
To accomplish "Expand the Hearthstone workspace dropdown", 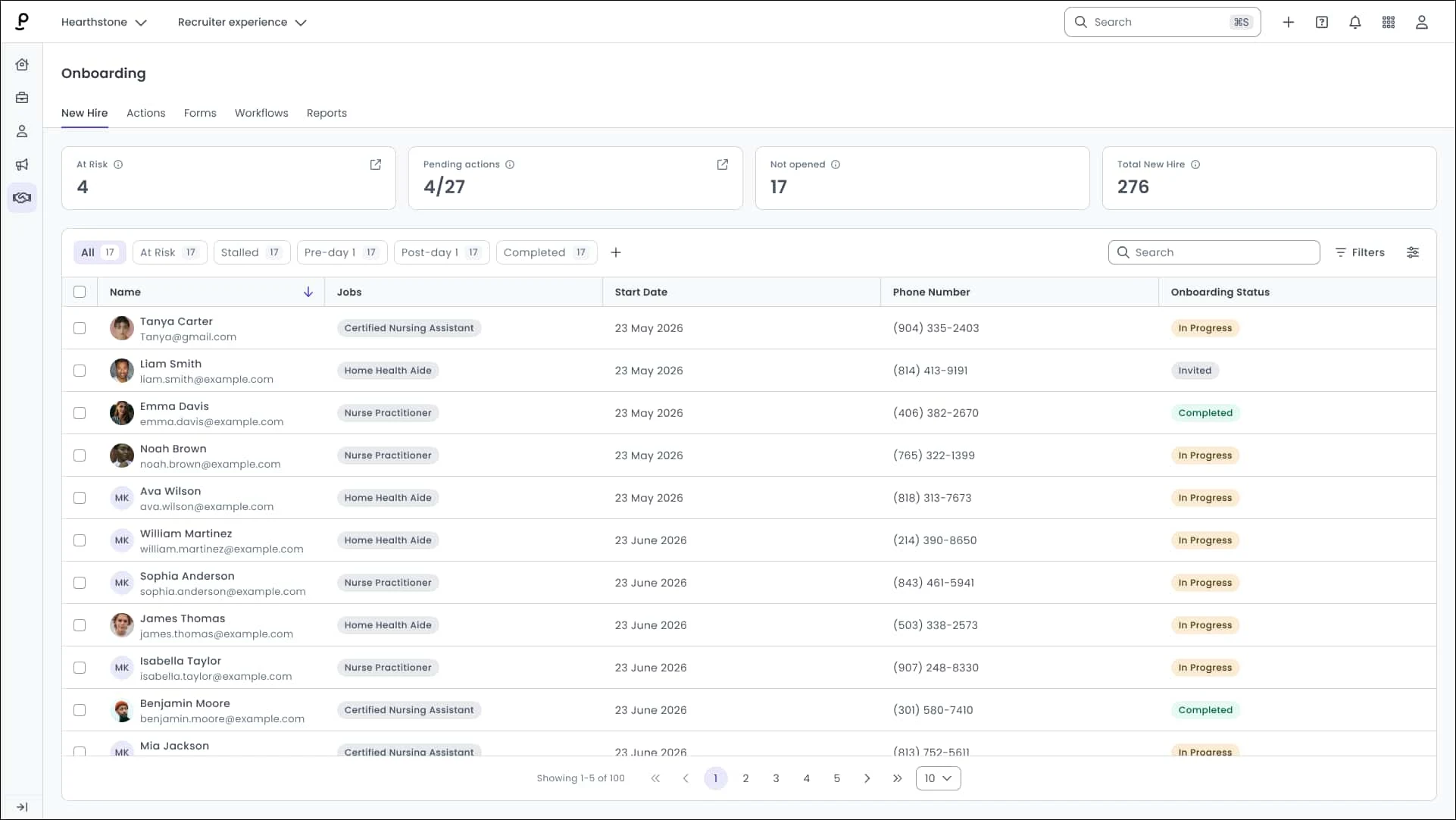I will pos(104,22).
